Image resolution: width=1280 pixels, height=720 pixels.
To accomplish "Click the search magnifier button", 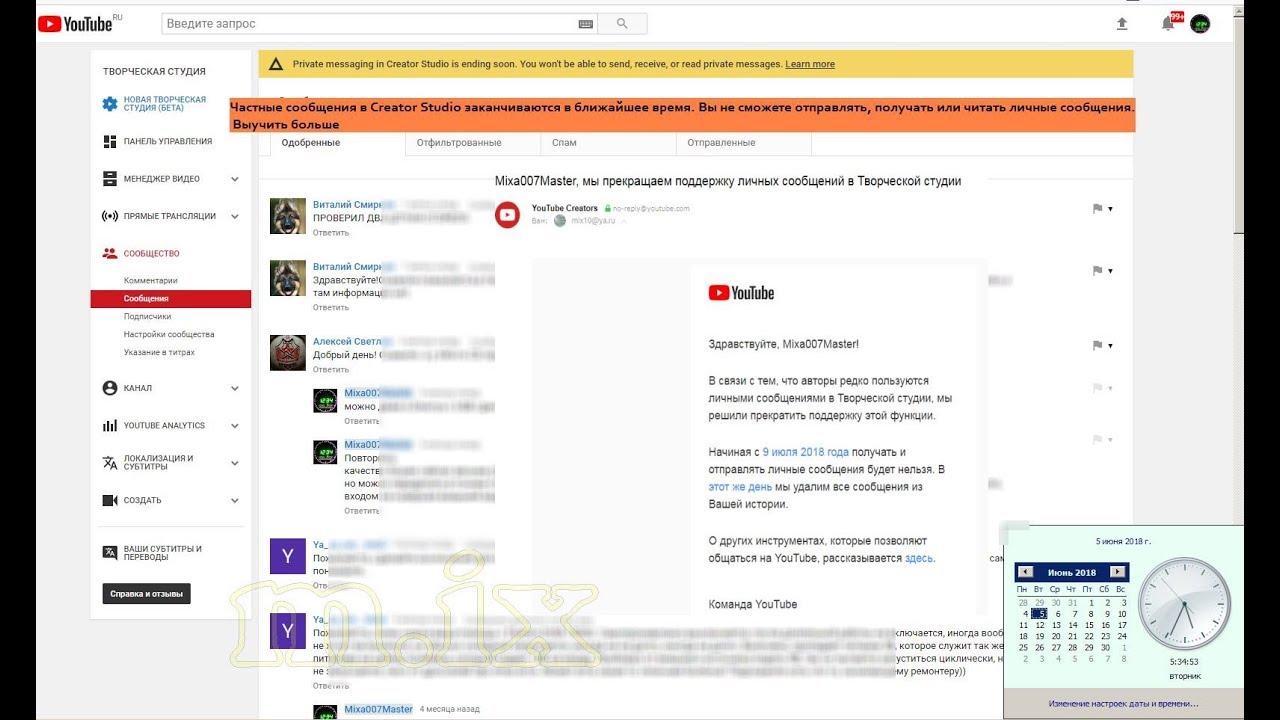I will tap(622, 23).
